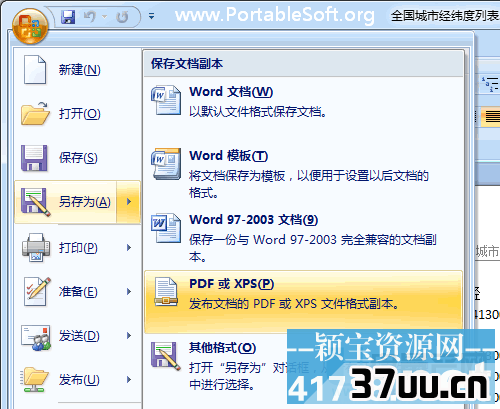The image size is (500, 409).
Task: Select the 打开(O) menu entry
Action: 78,114
